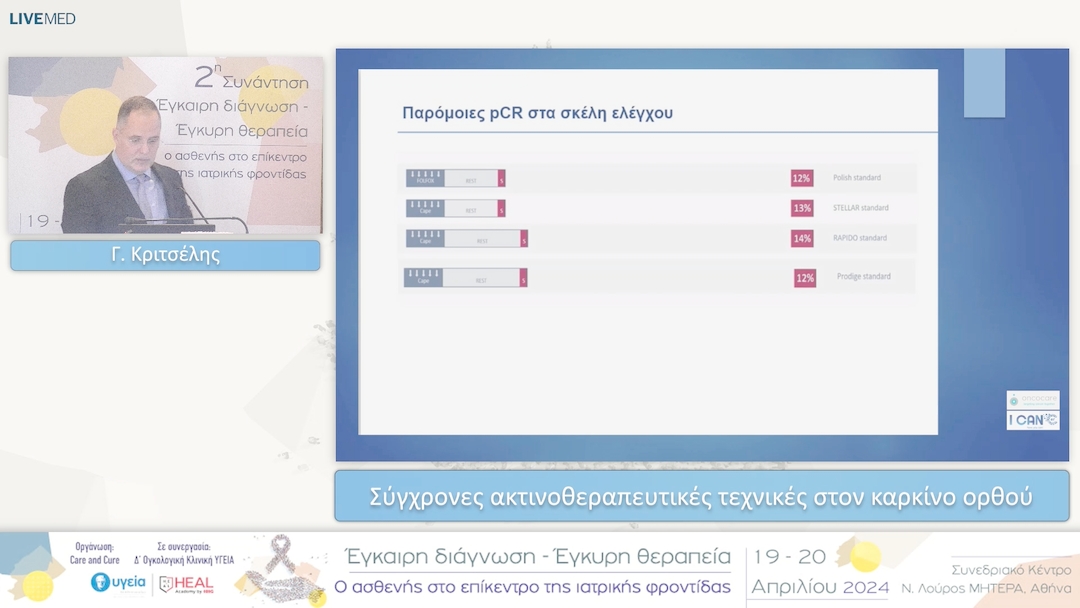Click the speaker video thumbnail

[x=165, y=143]
